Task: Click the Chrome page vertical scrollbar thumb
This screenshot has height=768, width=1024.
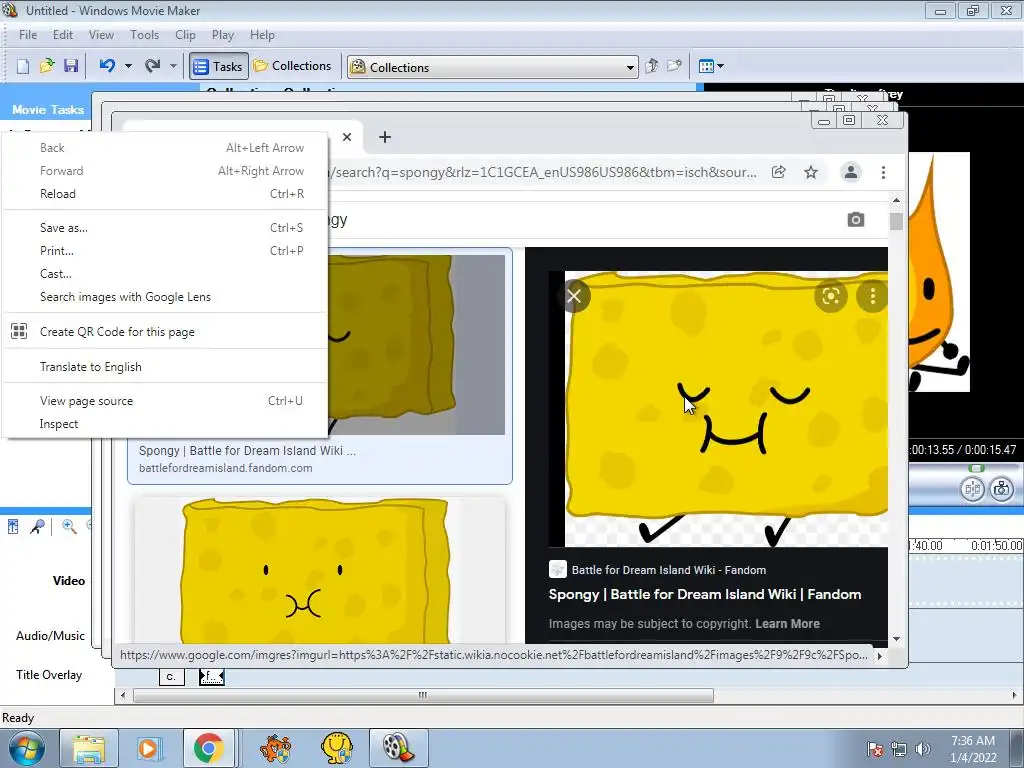Action: pyautogui.click(x=896, y=221)
